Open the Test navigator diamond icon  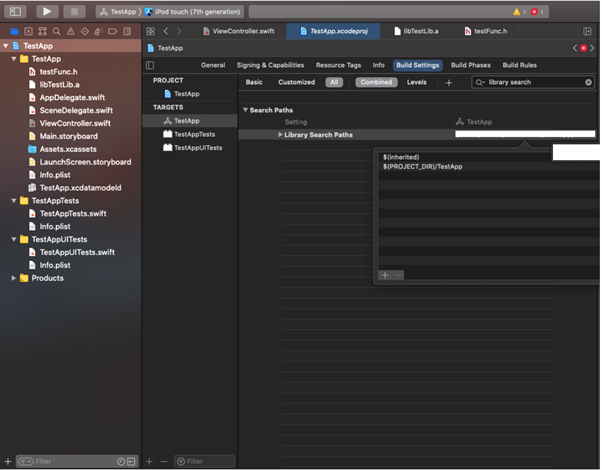tap(85, 31)
